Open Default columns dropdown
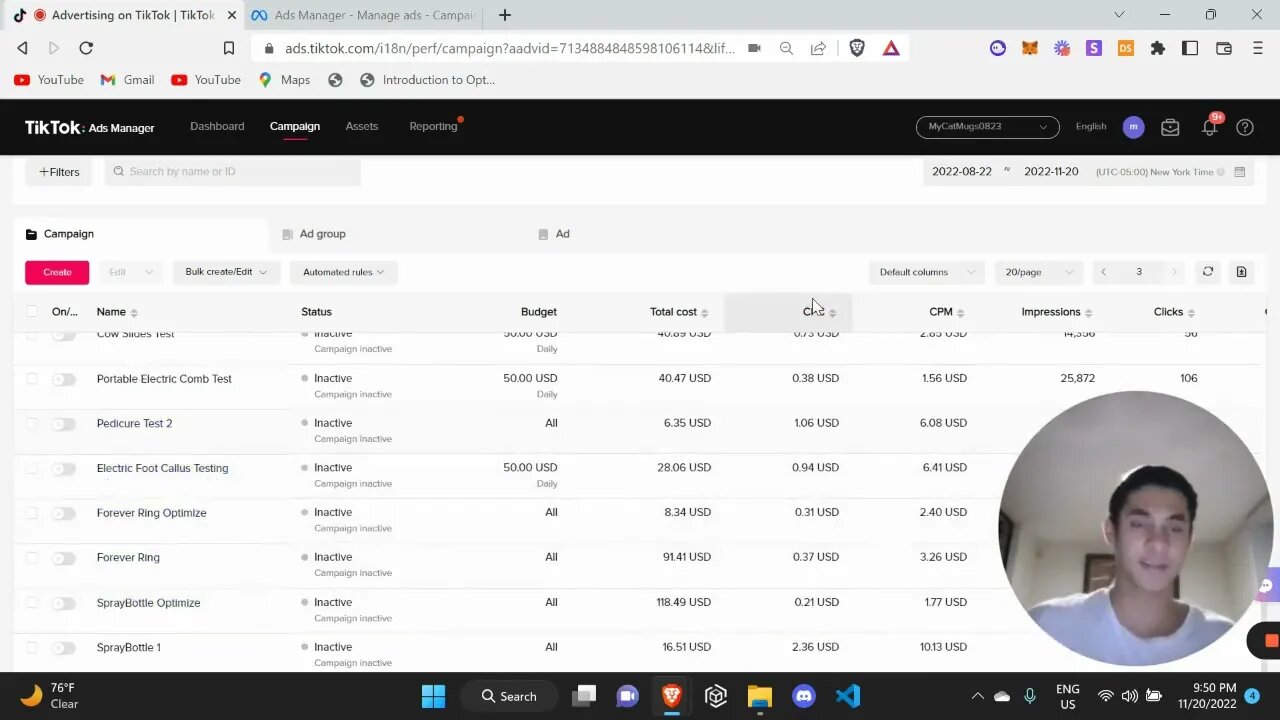1280x720 pixels. coord(927,272)
